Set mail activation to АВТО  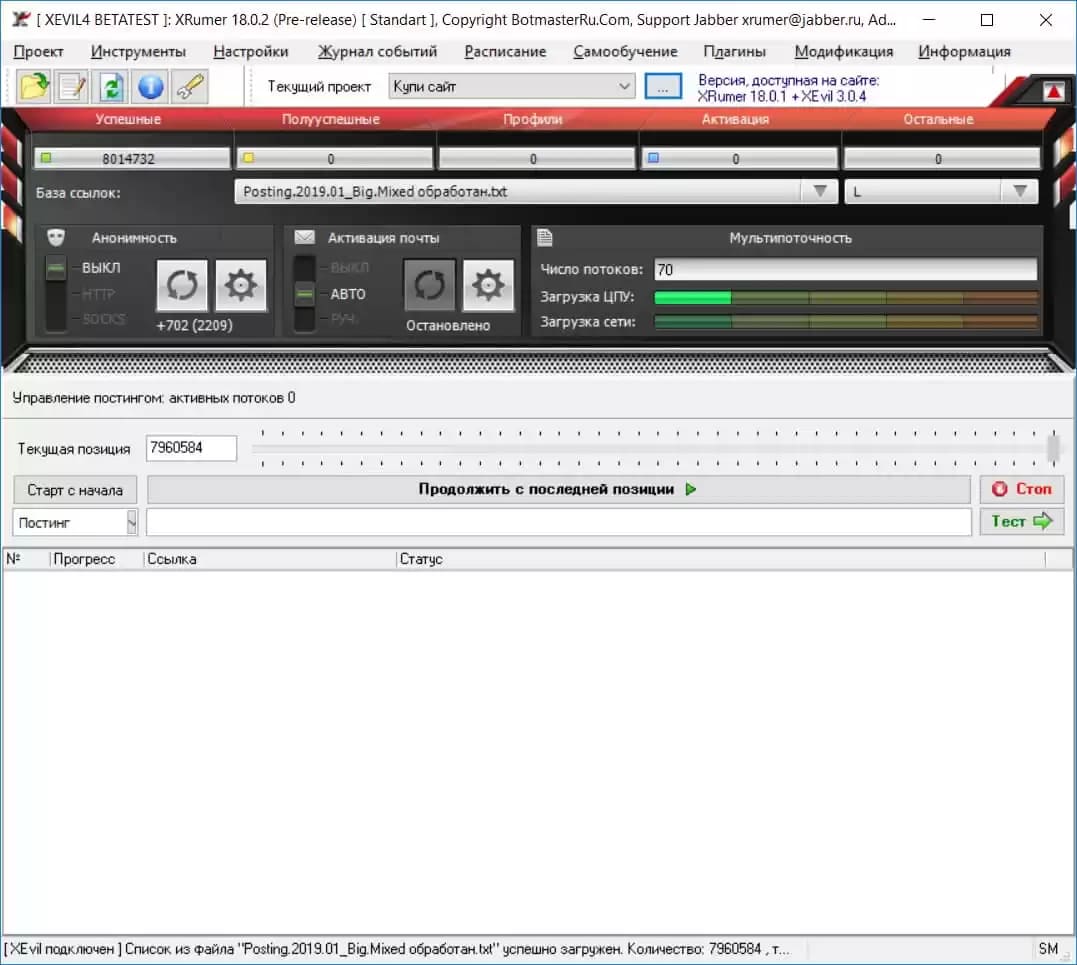click(348, 294)
